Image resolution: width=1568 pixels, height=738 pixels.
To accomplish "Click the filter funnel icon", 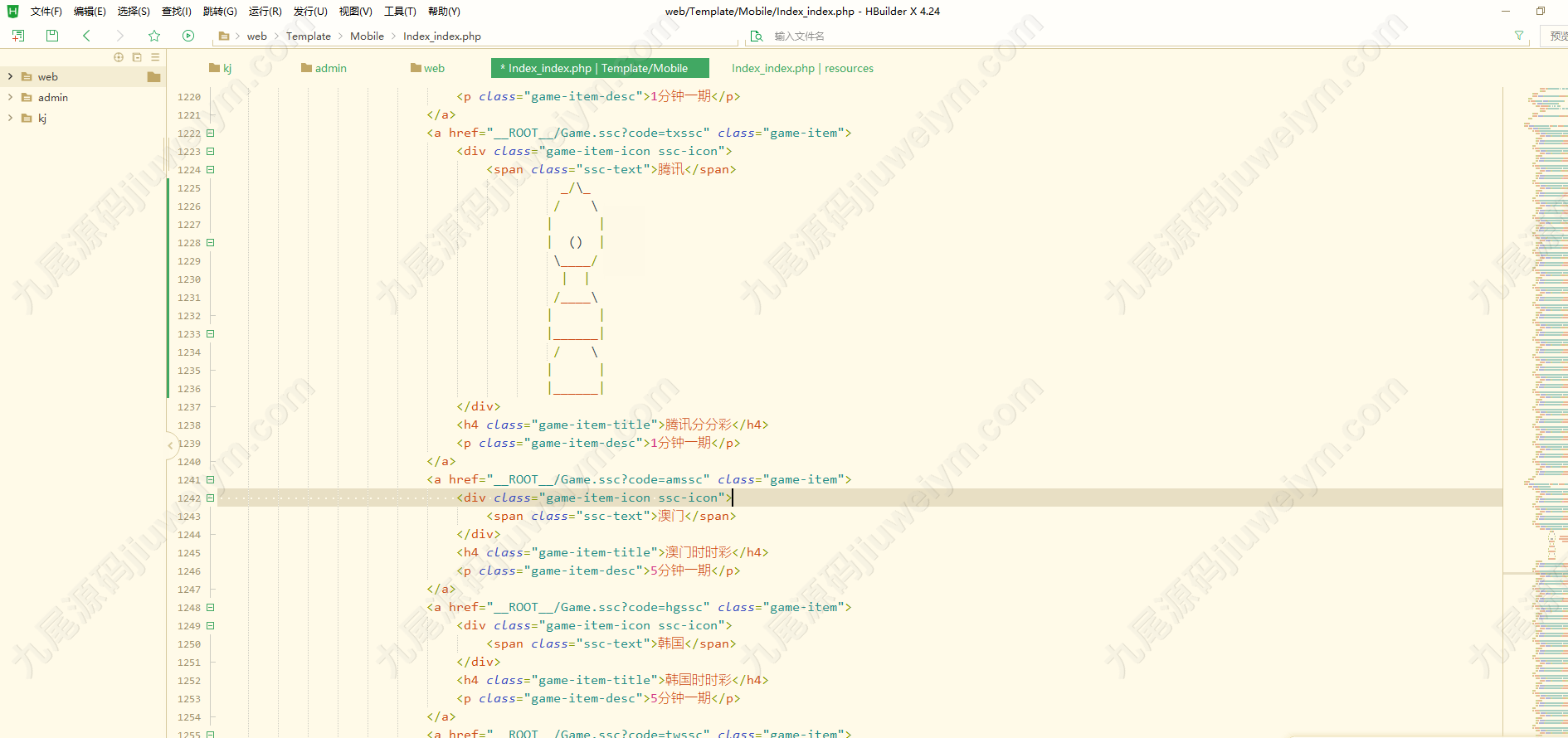I will click(1519, 36).
